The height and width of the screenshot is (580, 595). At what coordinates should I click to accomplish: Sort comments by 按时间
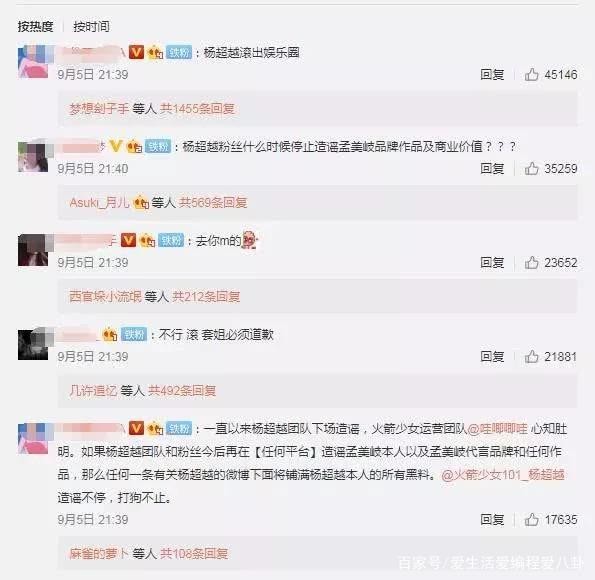tap(91, 27)
